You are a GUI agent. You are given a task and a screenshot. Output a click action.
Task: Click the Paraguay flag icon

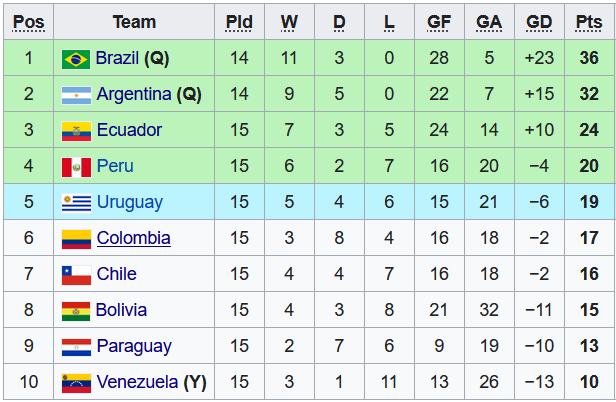point(76,347)
